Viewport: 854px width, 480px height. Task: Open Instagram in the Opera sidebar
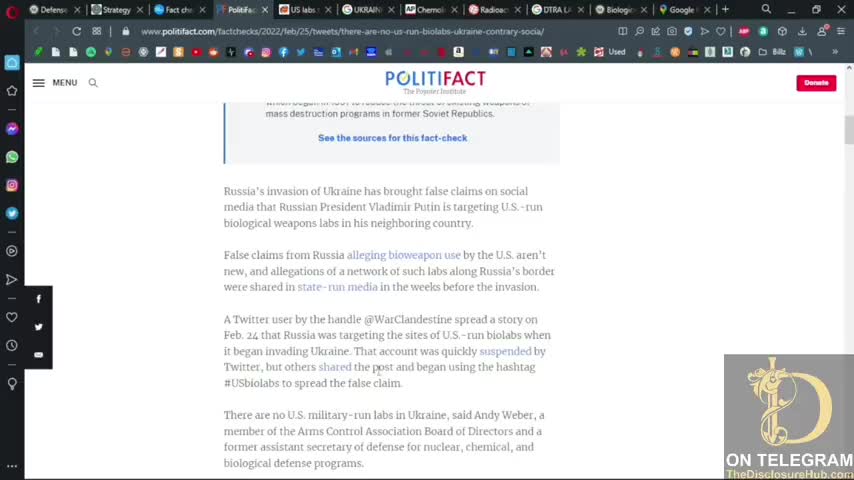point(12,185)
